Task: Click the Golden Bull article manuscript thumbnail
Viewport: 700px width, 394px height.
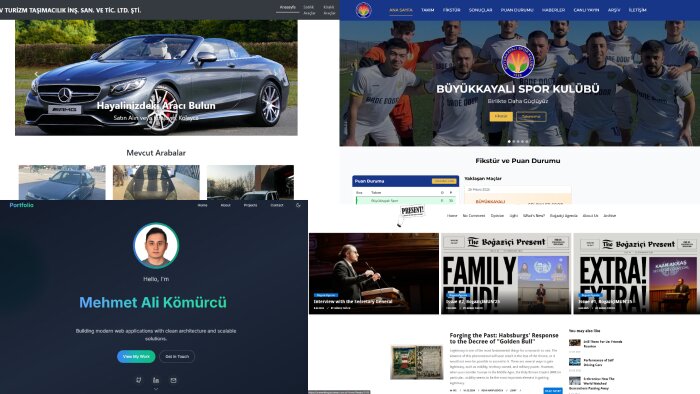Action: click(x=417, y=362)
